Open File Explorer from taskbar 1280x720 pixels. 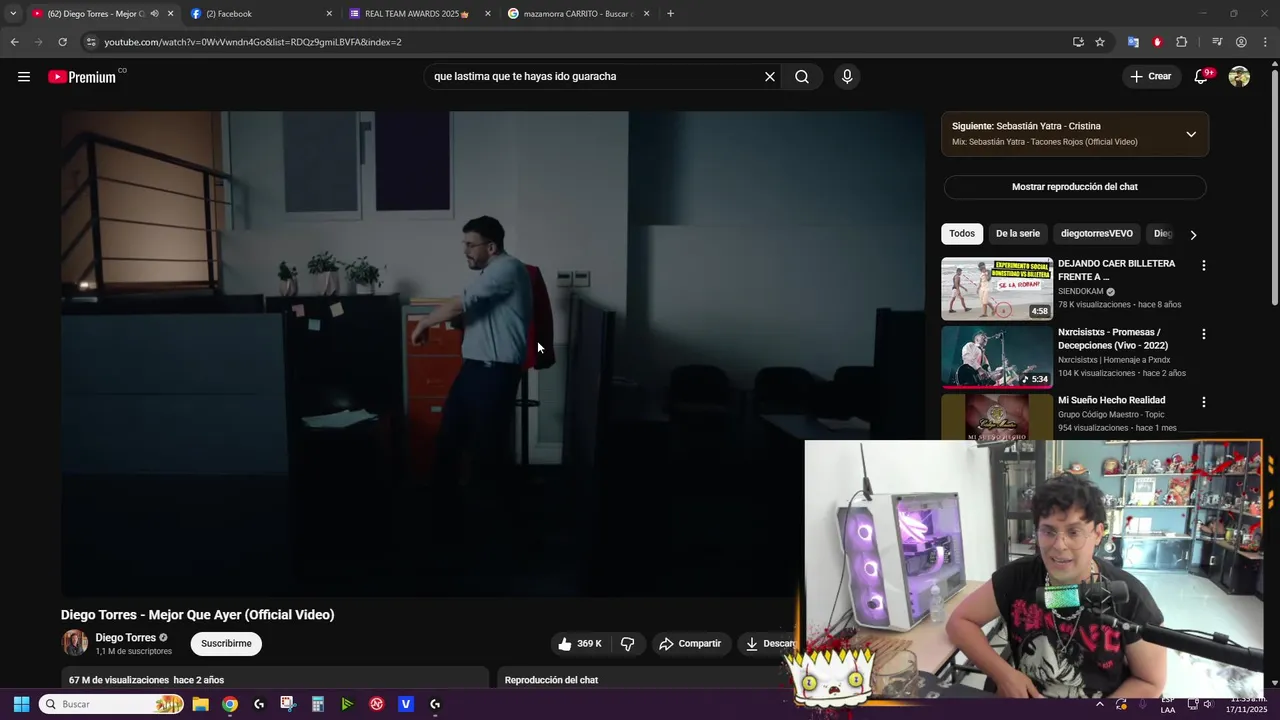click(x=200, y=704)
